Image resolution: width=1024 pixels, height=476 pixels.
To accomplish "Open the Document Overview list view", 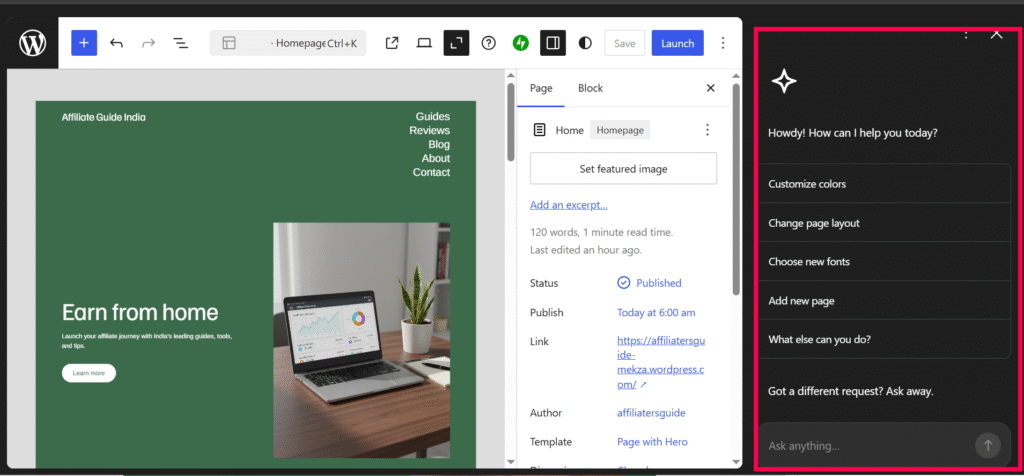I will [x=181, y=43].
